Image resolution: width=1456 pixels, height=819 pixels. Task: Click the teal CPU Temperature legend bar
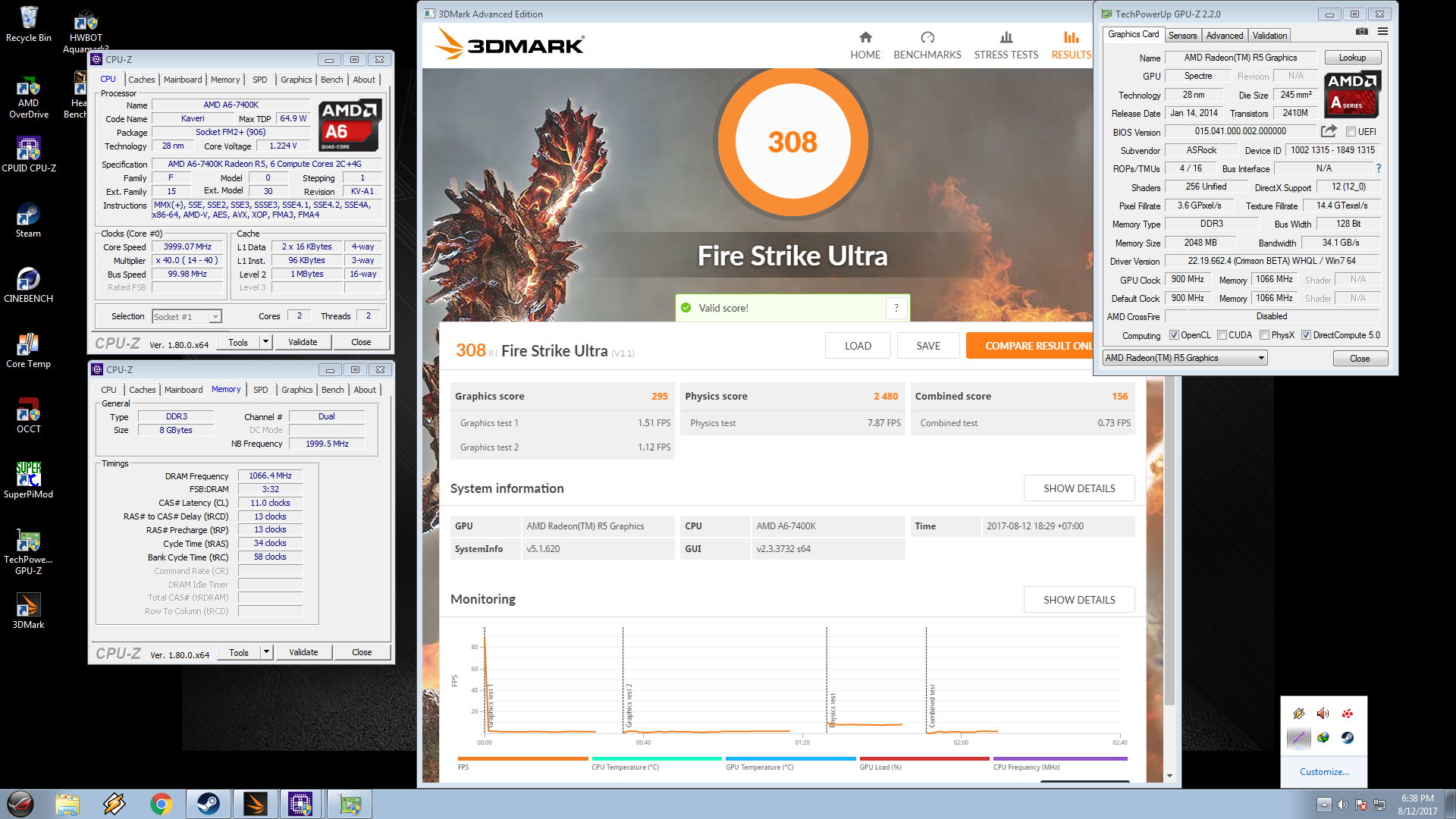tap(657, 758)
